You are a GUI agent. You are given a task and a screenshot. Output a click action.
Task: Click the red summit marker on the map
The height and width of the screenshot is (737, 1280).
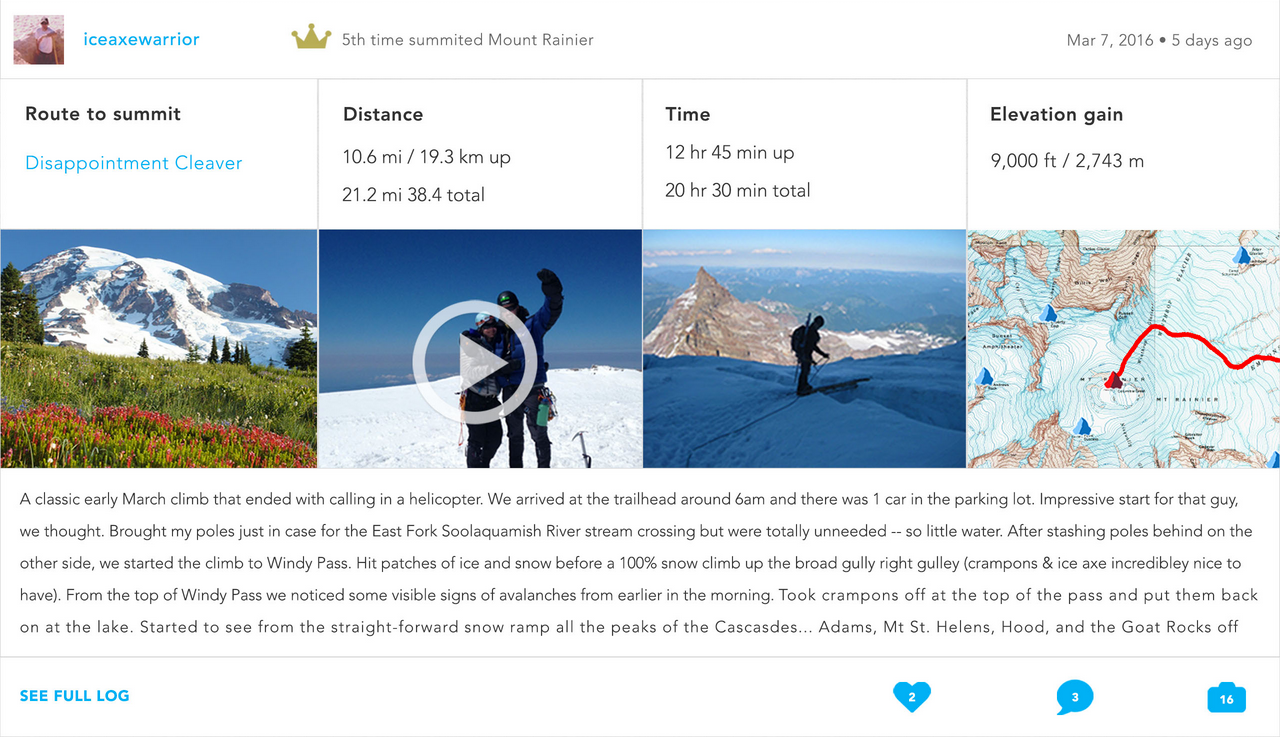click(1113, 379)
